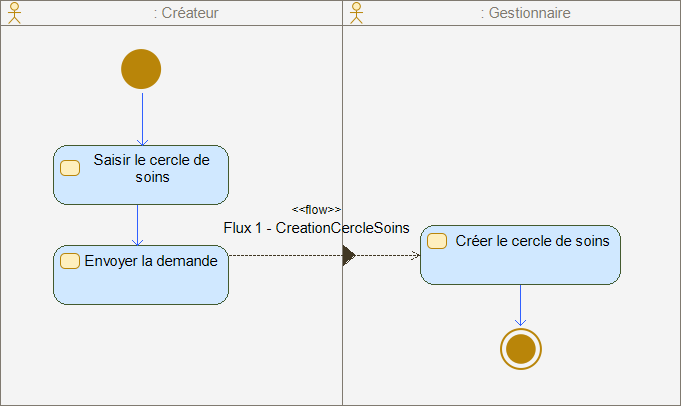Select the initial node filled circle

point(141,69)
